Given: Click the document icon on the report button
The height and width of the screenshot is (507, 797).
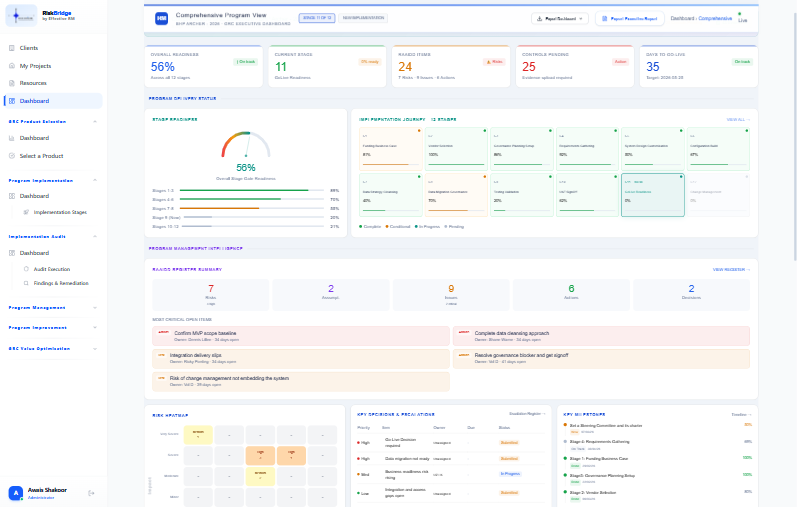Looking at the screenshot, I should 604,19.
